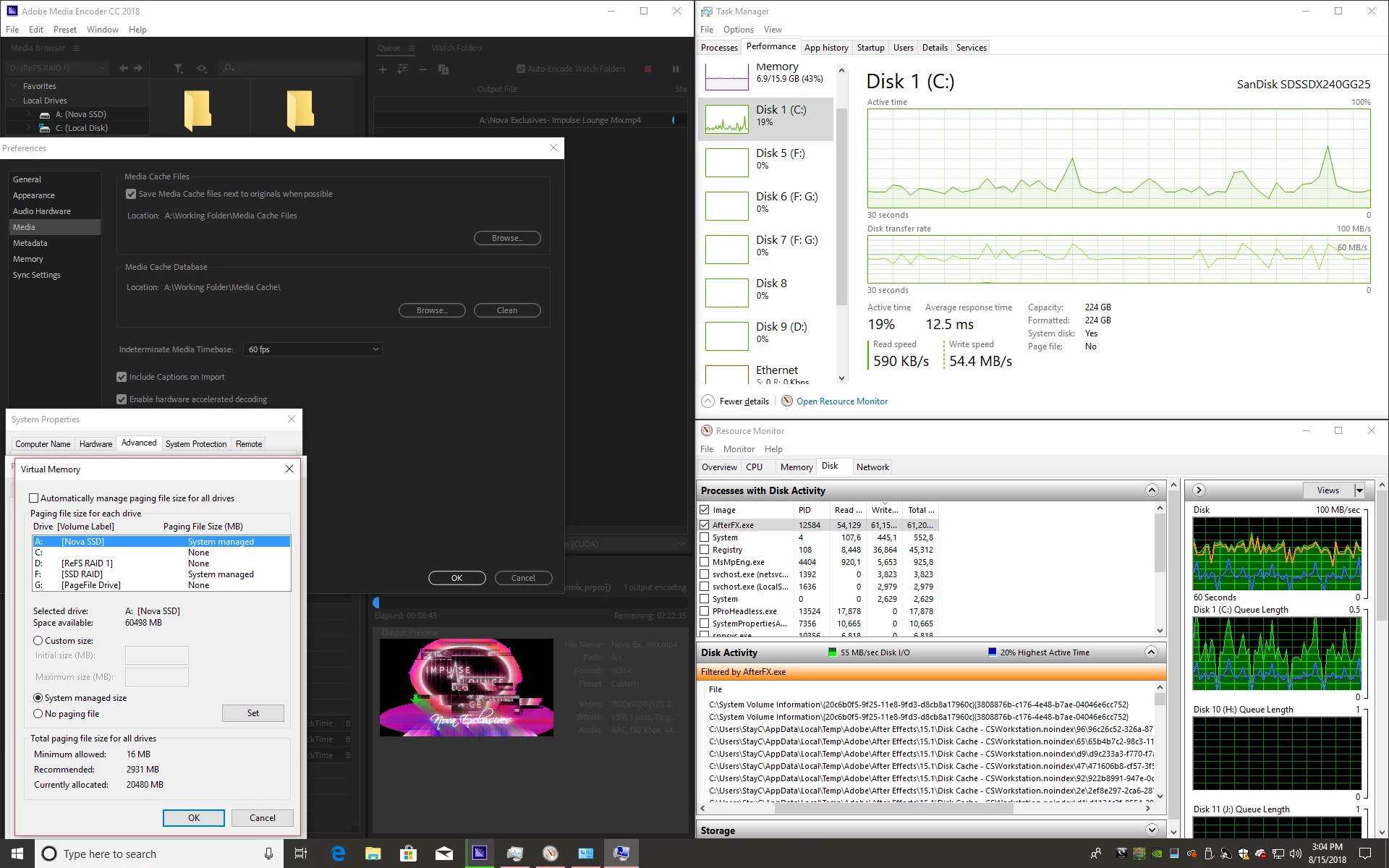This screenshot has width=1389, height=868.
Task: Click the Mail taskbar icon
Action: tap(443, 854)
